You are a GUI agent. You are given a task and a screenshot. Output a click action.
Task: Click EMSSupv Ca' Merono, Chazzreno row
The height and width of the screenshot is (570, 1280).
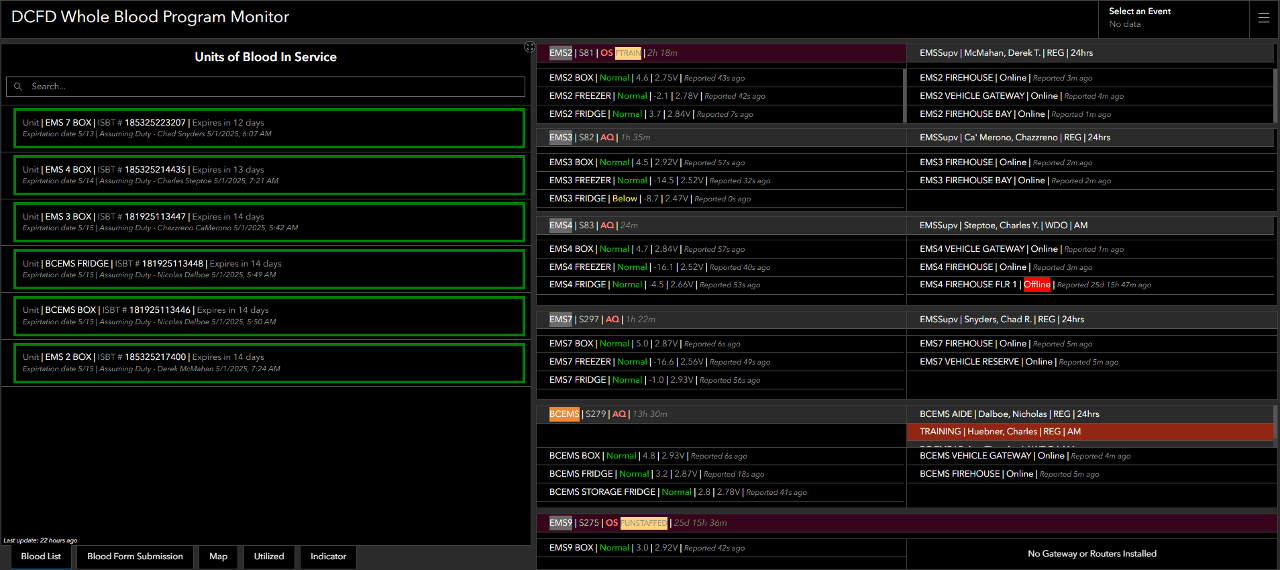pyautogui.click(x=1092, y=137)
